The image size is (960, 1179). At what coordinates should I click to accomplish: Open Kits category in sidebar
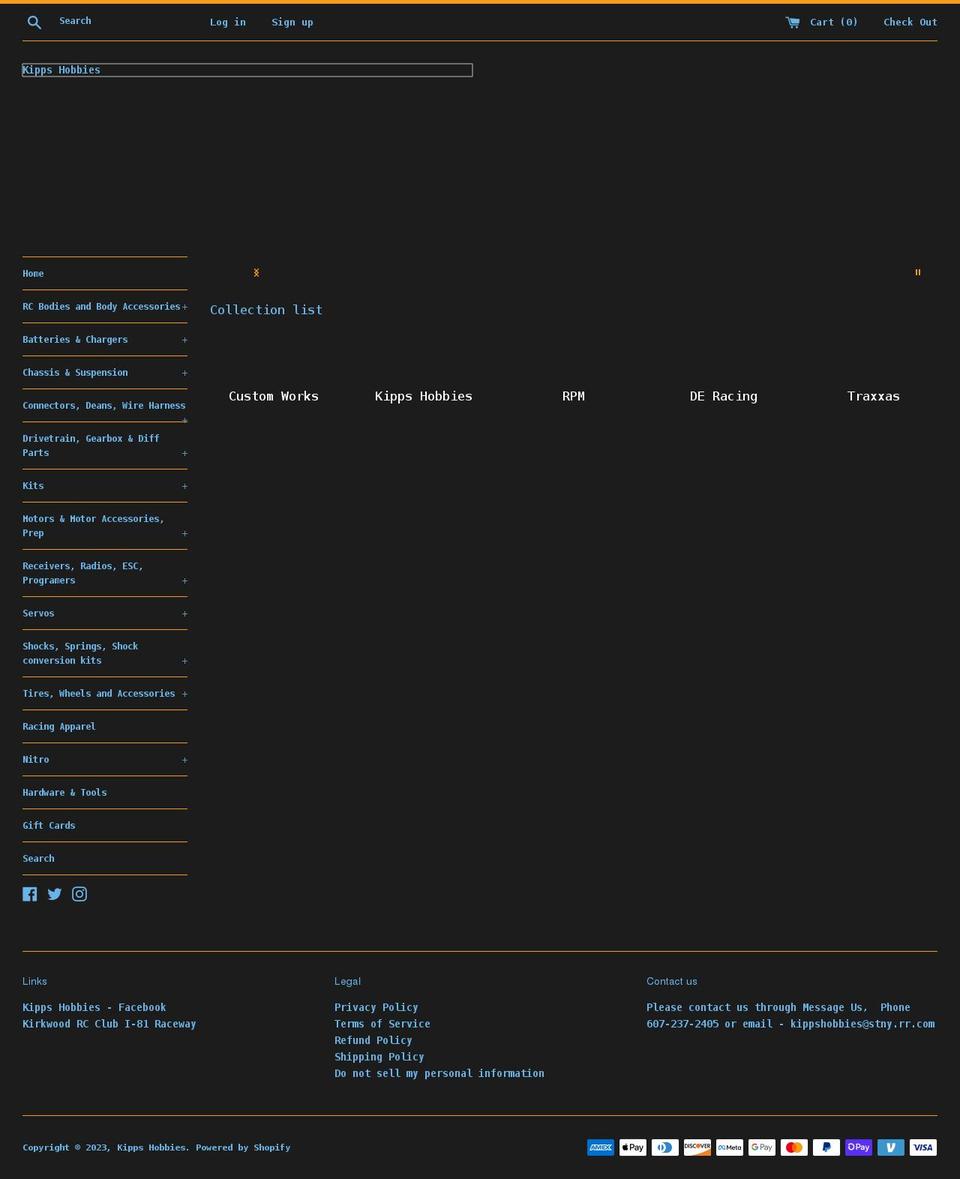tap(33, 486)
